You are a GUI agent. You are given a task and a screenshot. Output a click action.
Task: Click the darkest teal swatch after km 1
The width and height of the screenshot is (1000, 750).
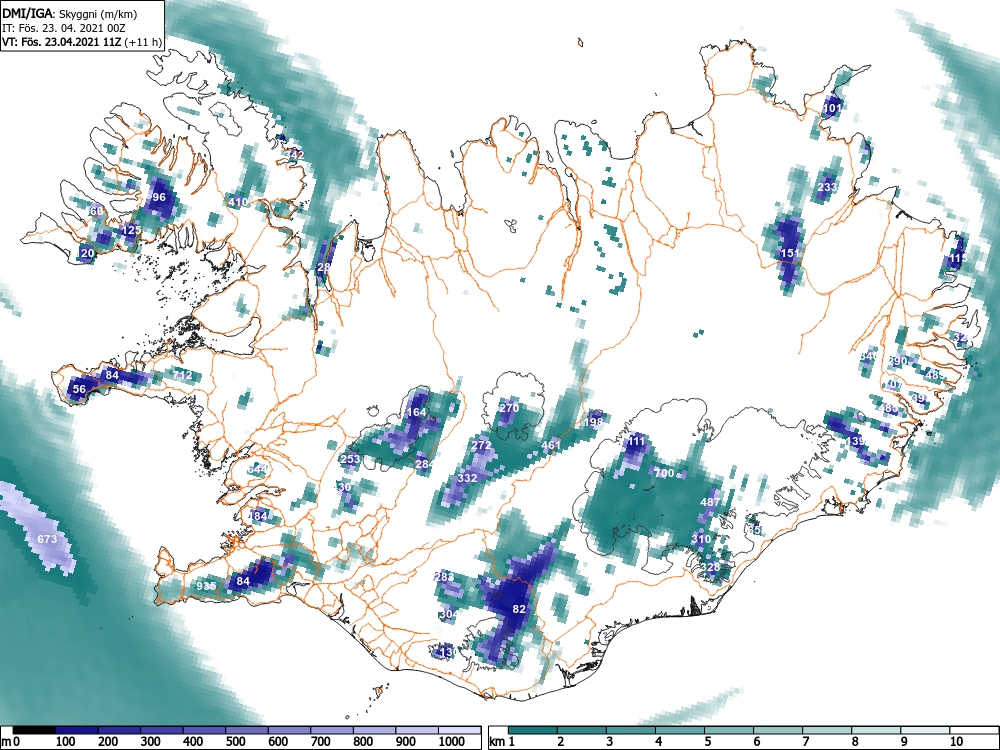pyautogui.click(x=533, y=730)
